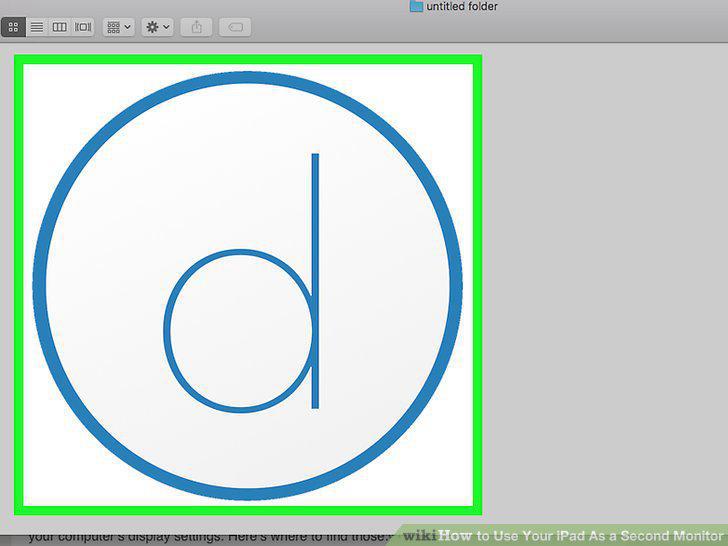Viewport: 728px width, 546px height.
Task: Click the Edit Tags toolbar button
Action: (235, 27)
